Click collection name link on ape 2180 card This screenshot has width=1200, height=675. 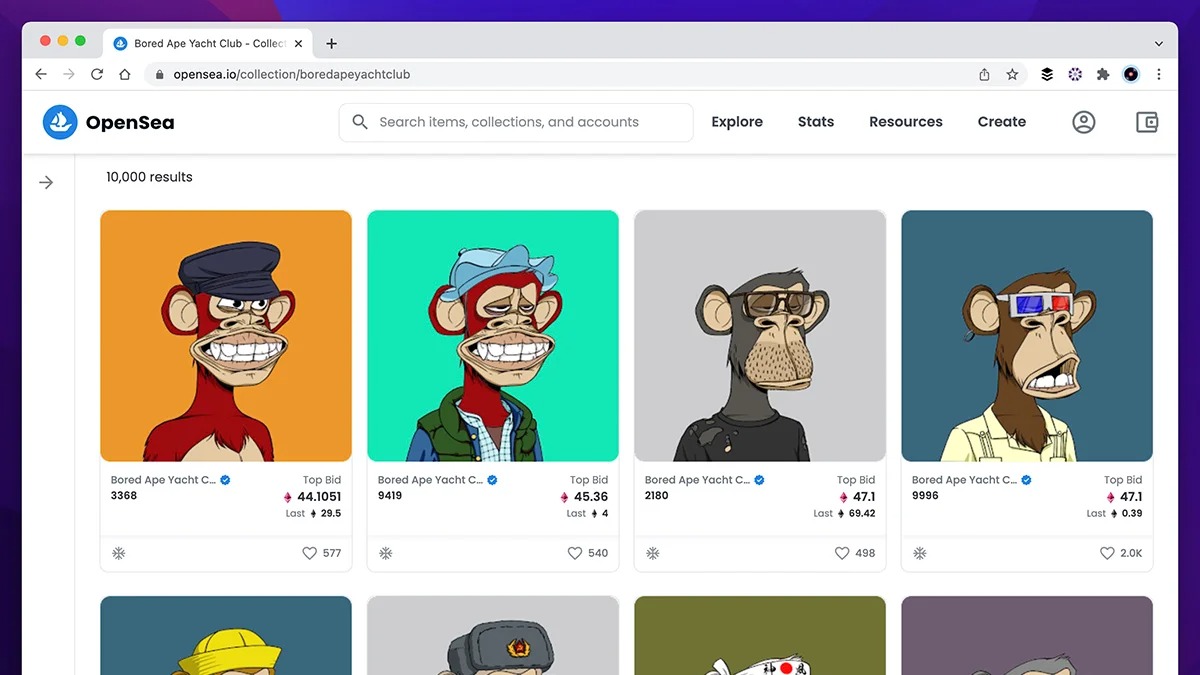tap(697, 480)
